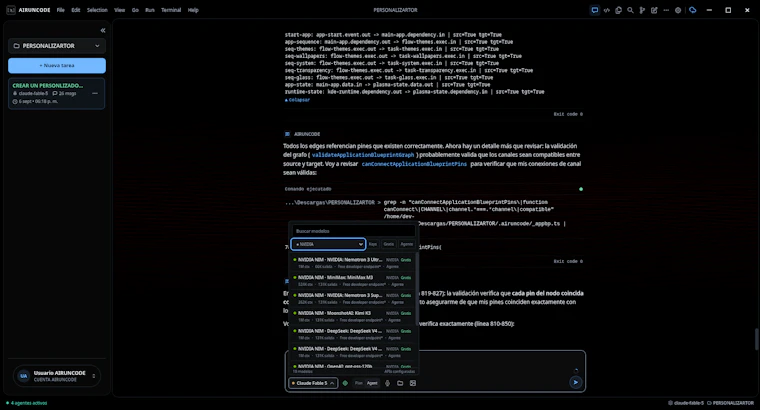Click the microphone icon in chat input
Image resolution: width=760 pixels, height=410 pixels.
387,383
